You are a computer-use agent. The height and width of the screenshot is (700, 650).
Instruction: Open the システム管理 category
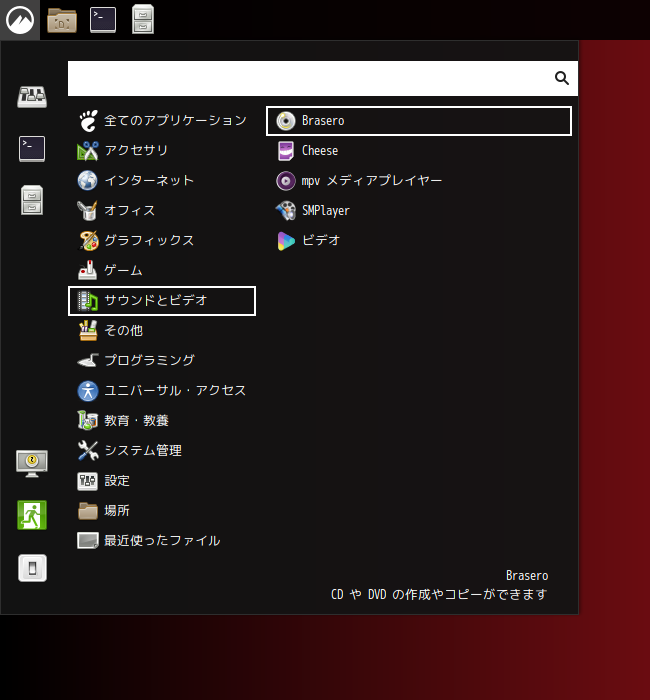pos(162,451)
